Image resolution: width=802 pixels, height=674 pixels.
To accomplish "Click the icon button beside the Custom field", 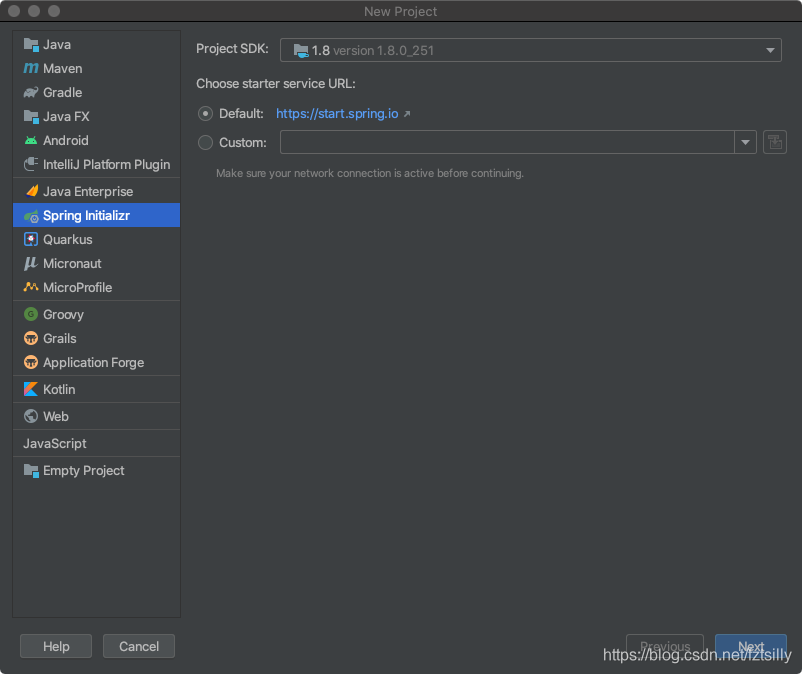I will point(775,142).
